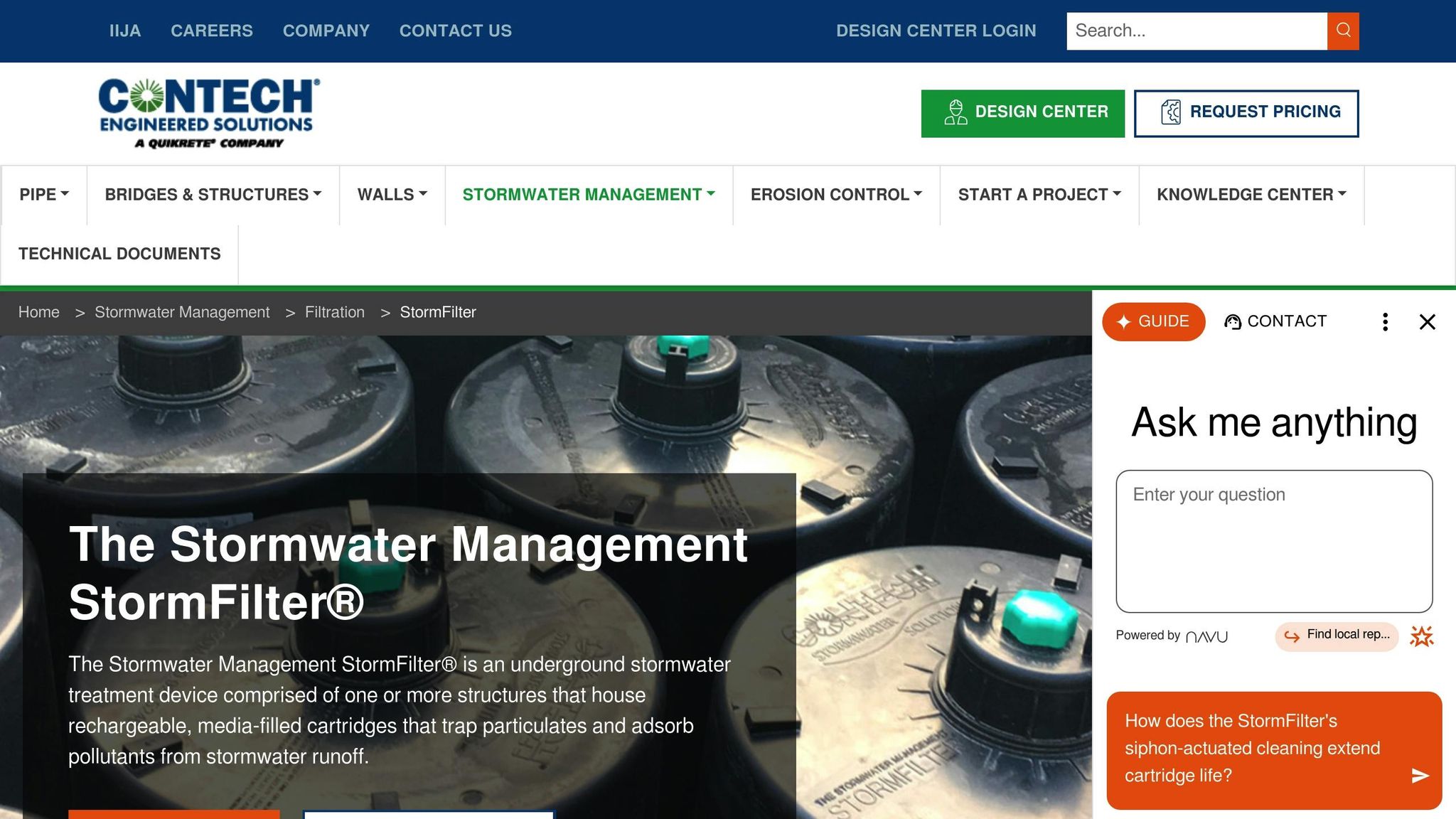Switch to the Contact tab with headset icon

point(1275,321)
